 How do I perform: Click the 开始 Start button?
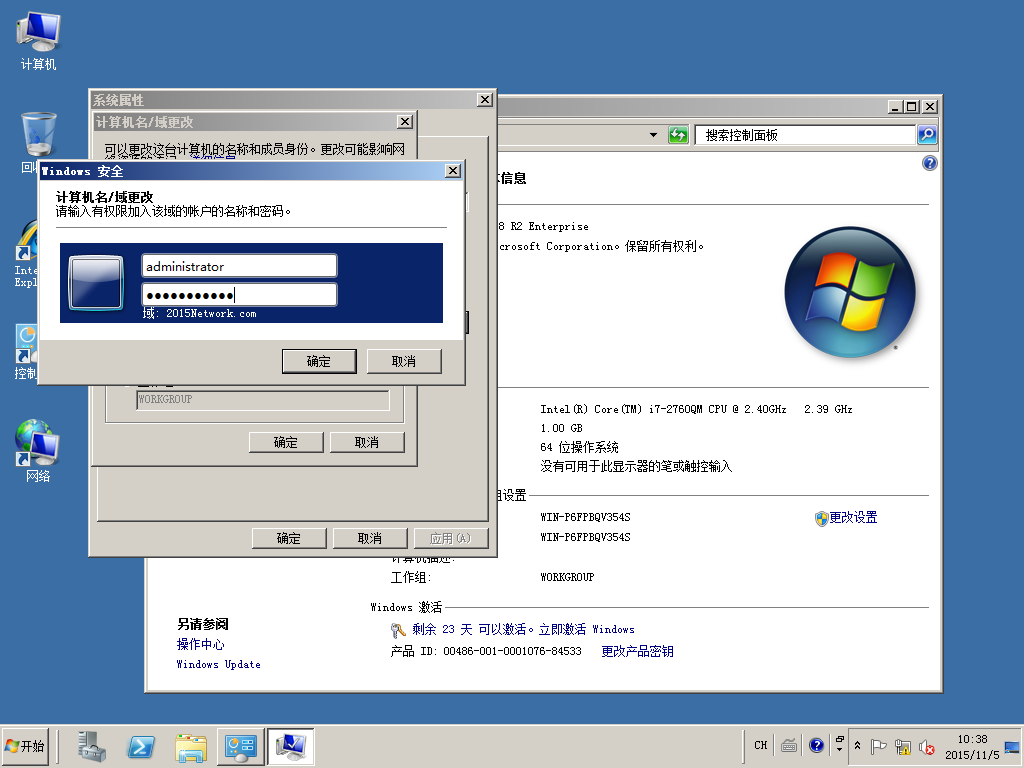(25, 746)
